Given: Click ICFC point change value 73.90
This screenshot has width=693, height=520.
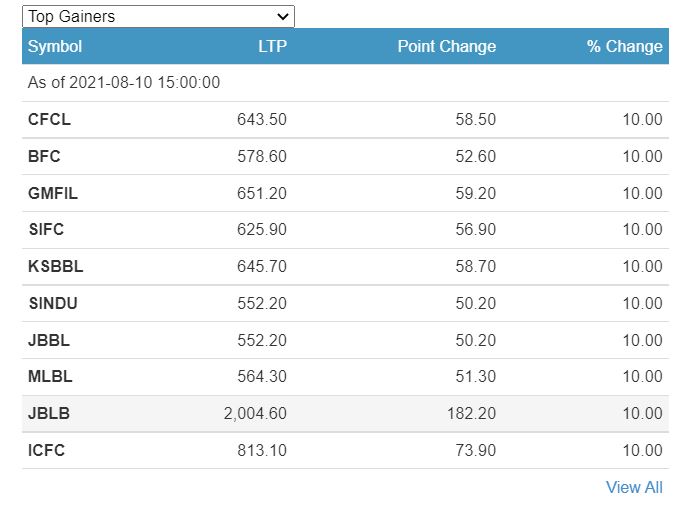Looking at the screenshot, I should (x=475, y=450).
